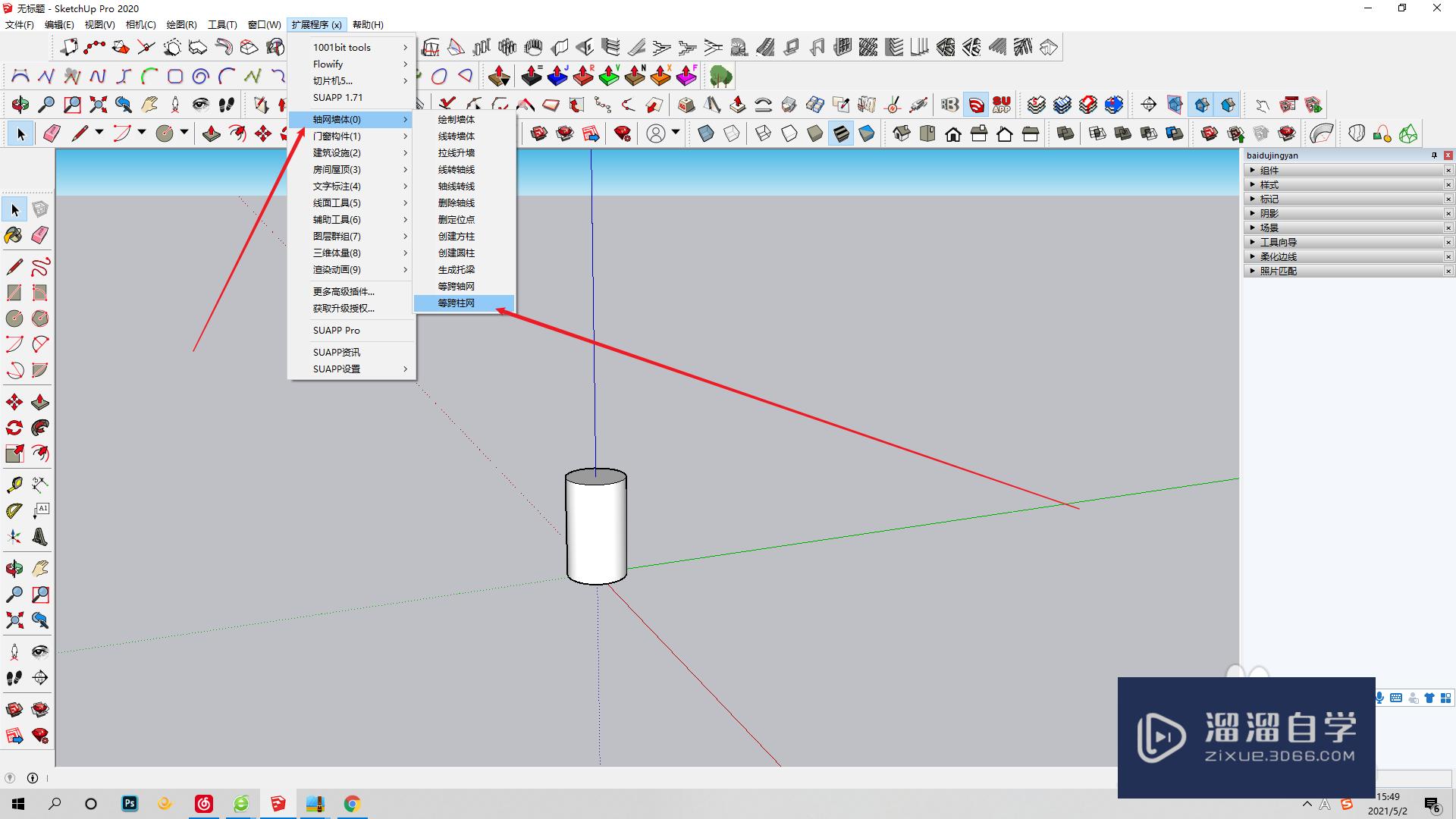Choose the Zoom Extents tool in top toolbar
This screenshot has height=819, width=1456.
pyautogui.click(x=98, y=105)
